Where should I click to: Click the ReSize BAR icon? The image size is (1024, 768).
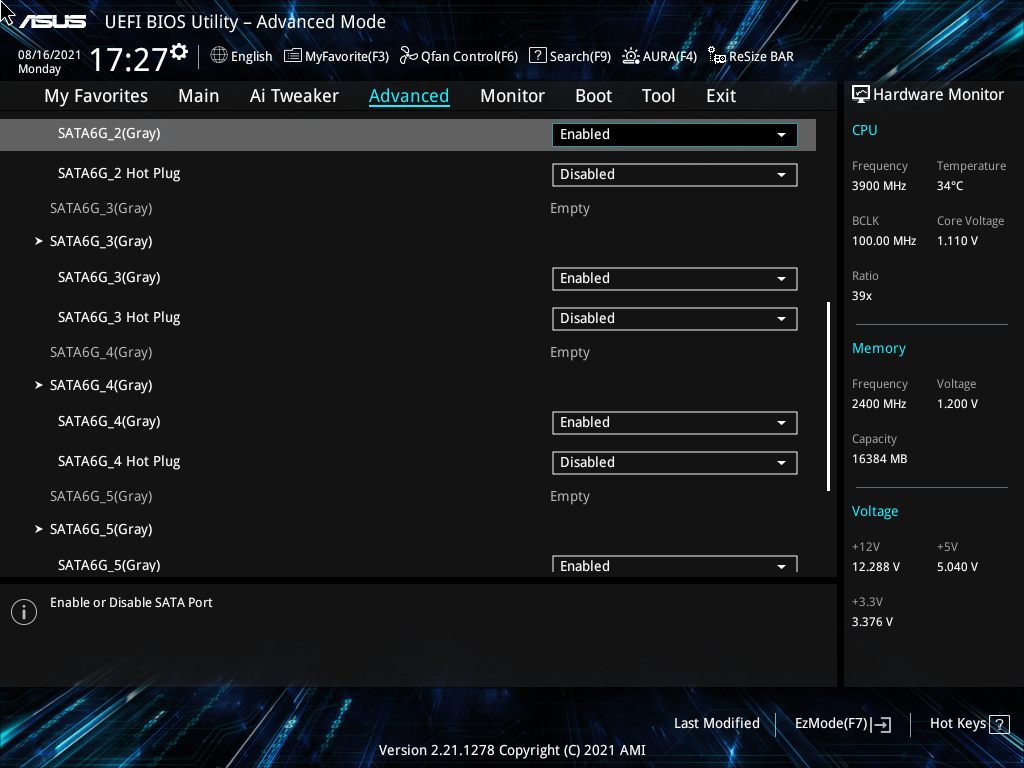[x=716, y=56]
